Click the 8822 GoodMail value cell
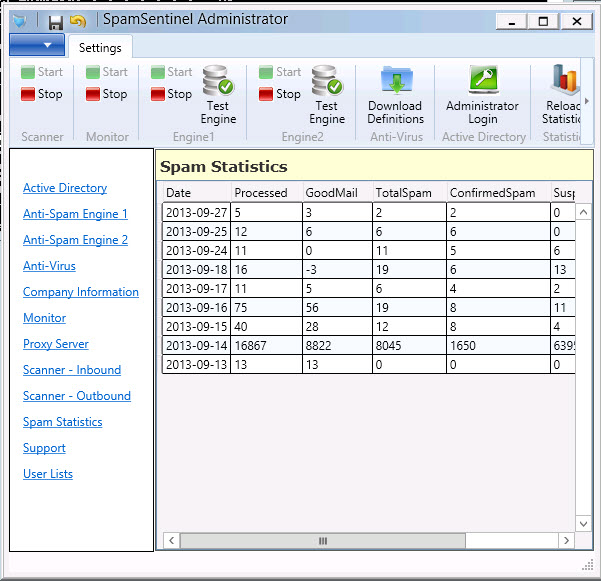The image size is (601, 581). point(337,345)
